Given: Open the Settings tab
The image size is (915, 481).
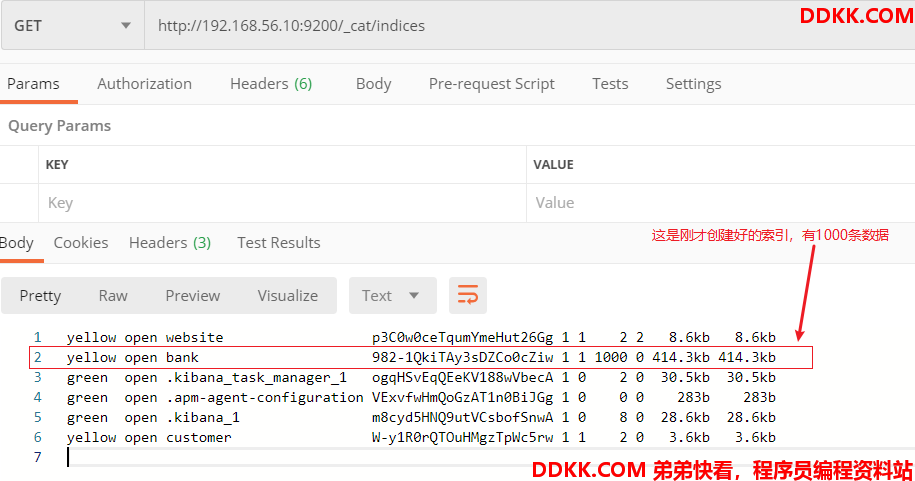Looking at the screenshot, I should tap(693, 84).
